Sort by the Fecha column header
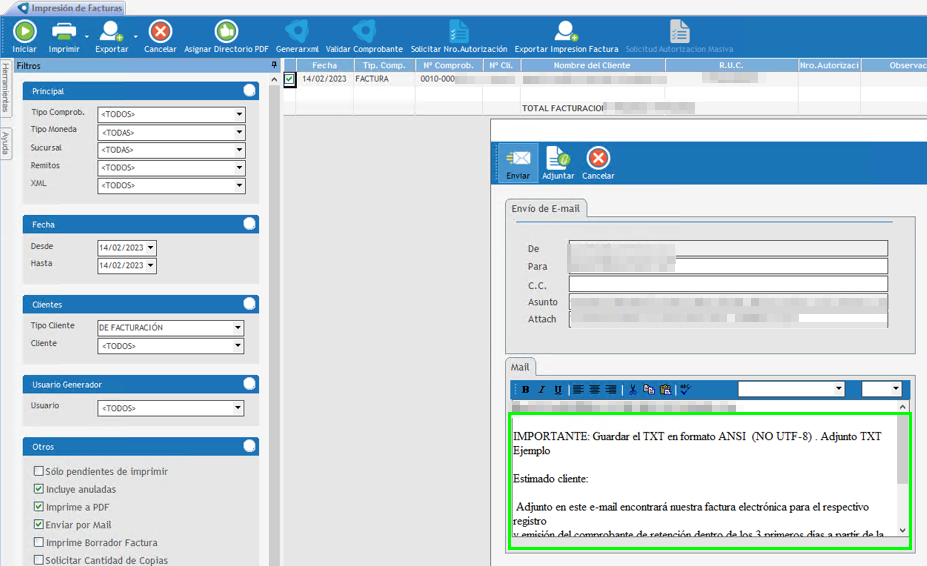 (x=325, y=65)
